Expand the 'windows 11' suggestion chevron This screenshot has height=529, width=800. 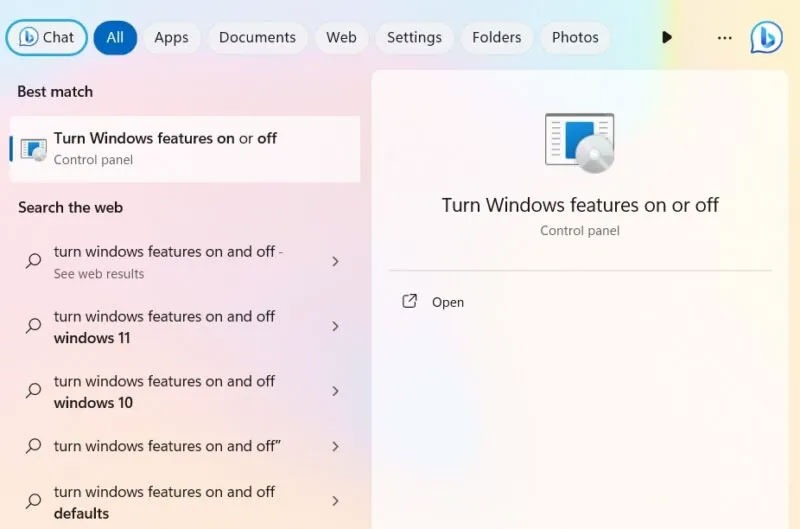click(335, 326)
